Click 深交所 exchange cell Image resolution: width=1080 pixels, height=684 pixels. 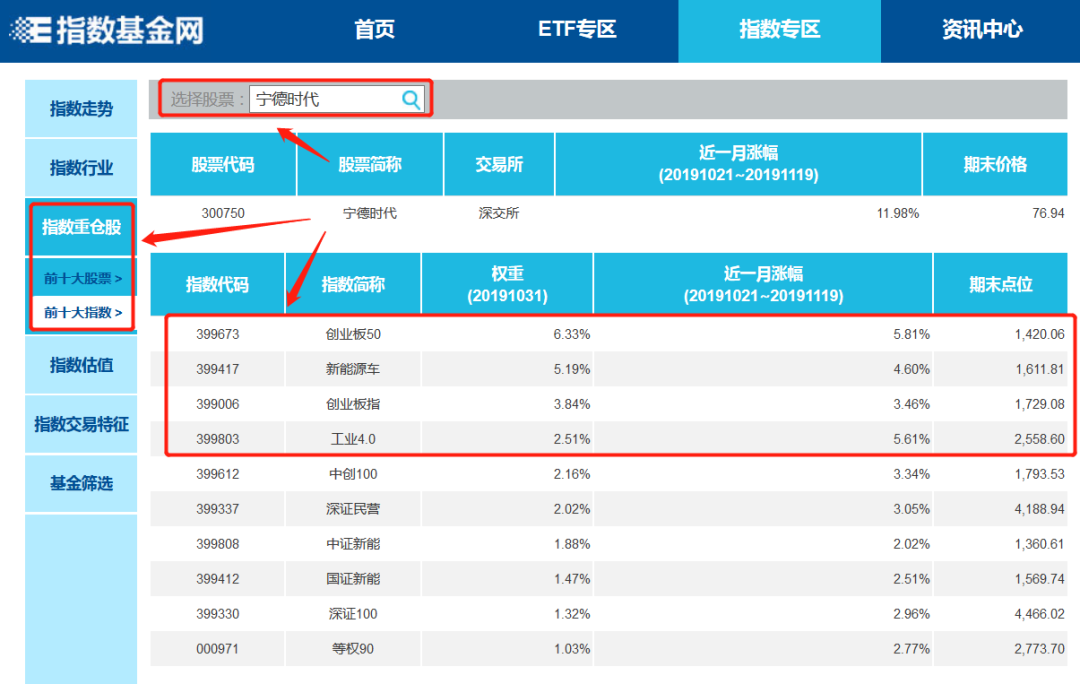(499, 214)
